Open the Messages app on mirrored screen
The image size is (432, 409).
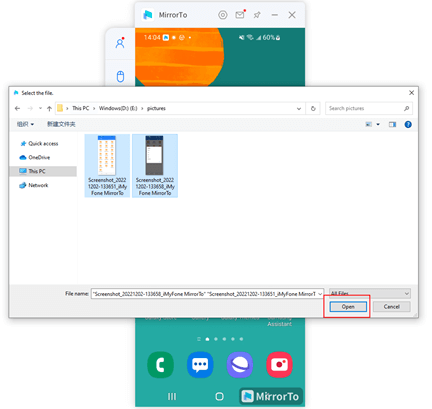[200, 365]
